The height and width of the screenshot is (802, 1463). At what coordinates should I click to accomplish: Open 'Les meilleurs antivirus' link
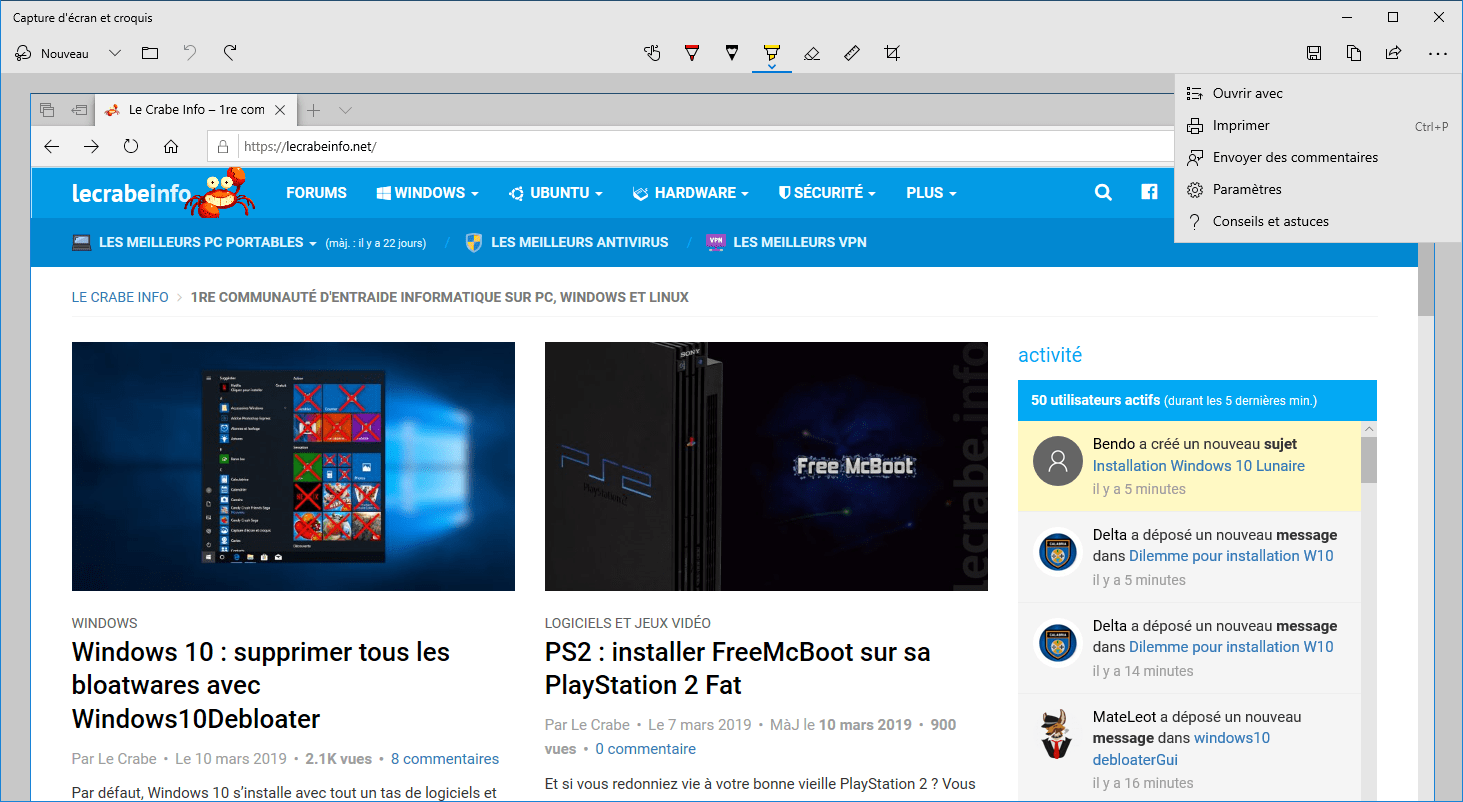point(567,242)
